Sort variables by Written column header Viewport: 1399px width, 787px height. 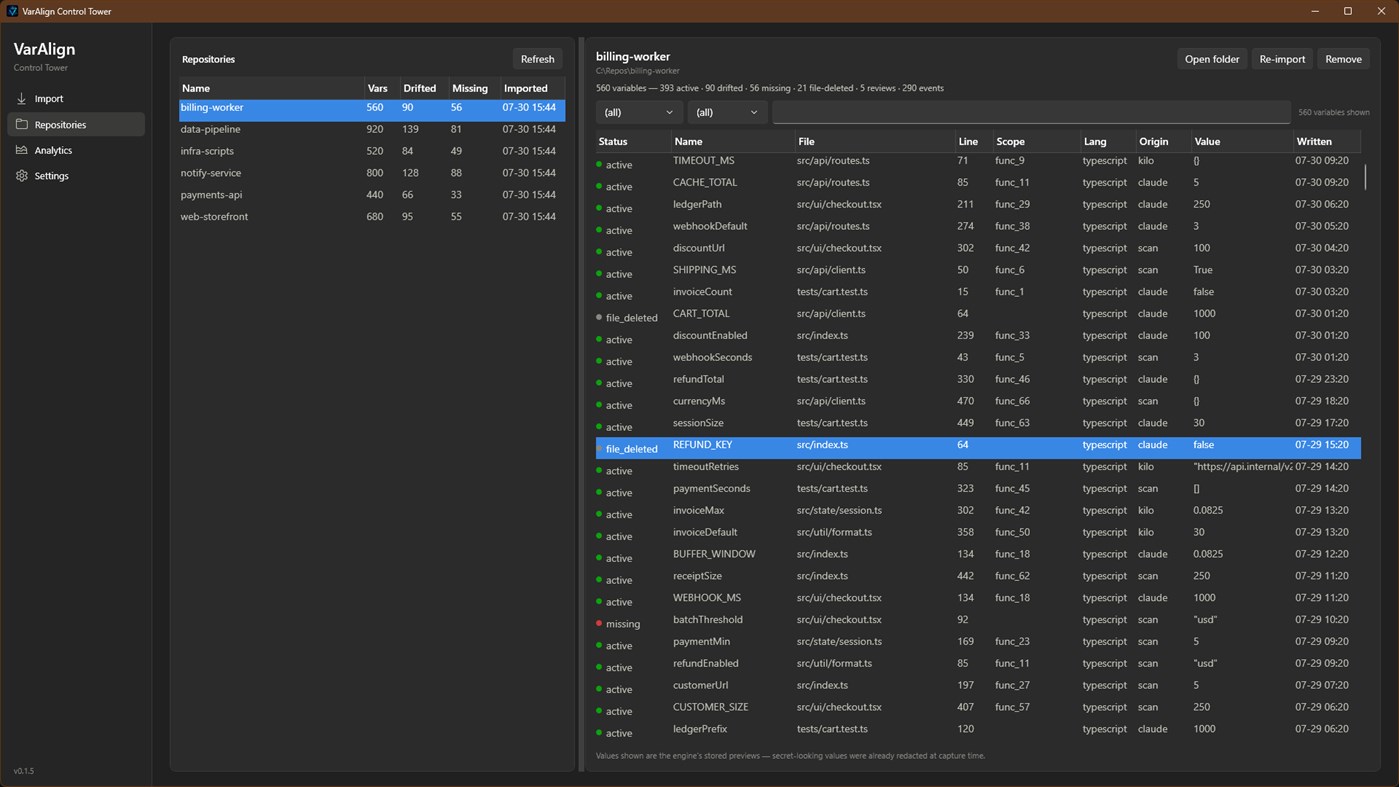point(1326,141)
